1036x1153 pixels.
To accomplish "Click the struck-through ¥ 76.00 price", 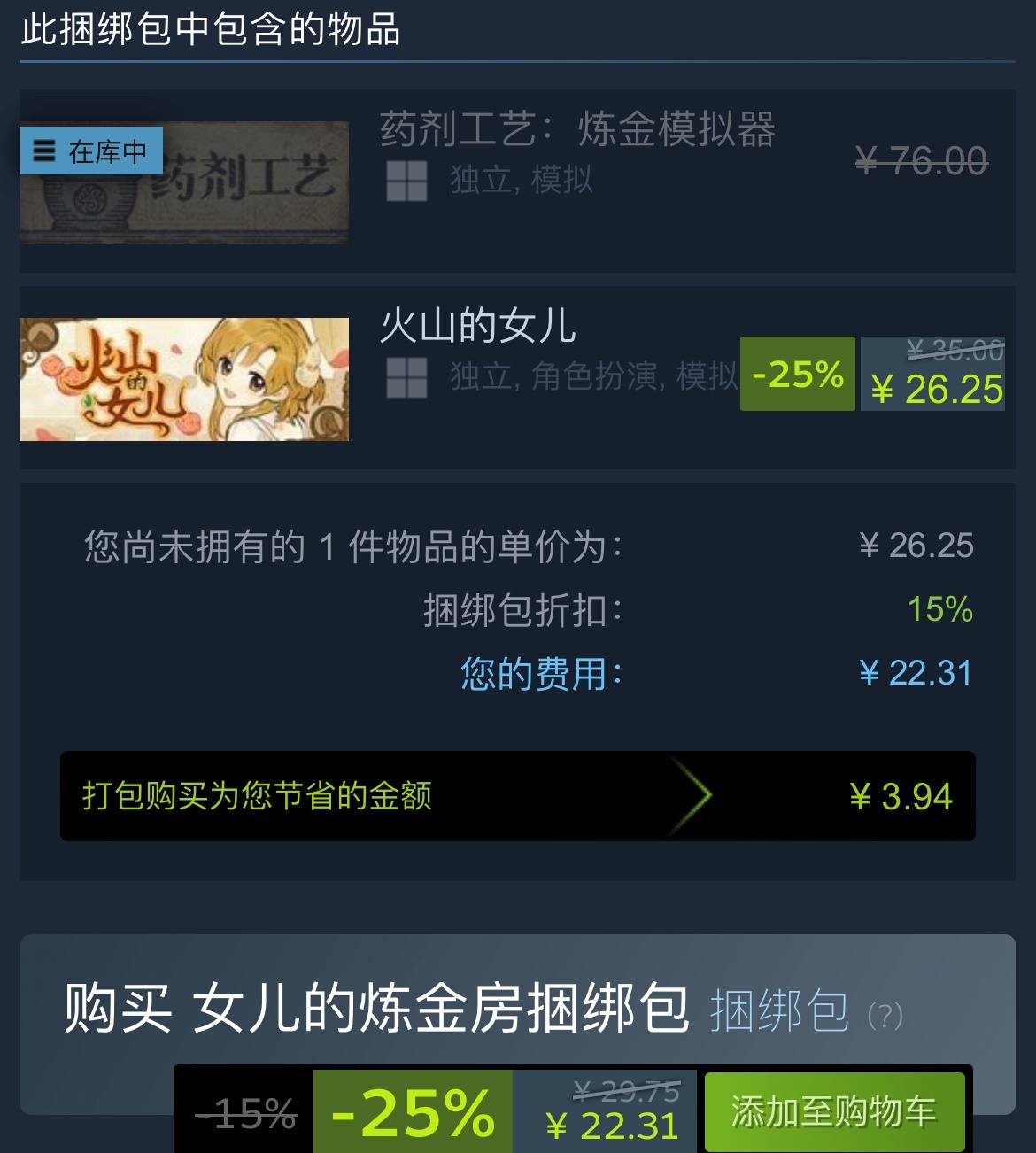I will point(922,161).
